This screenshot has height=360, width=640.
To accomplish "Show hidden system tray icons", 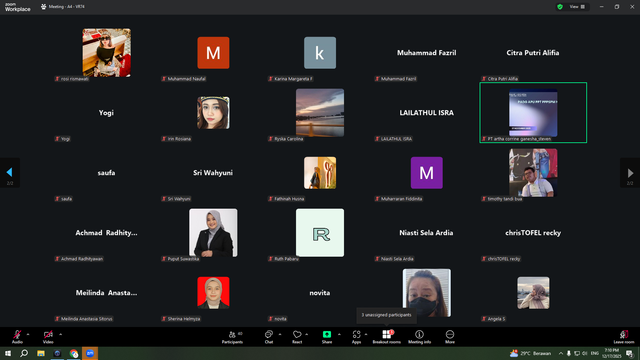I will coord(561,353).
